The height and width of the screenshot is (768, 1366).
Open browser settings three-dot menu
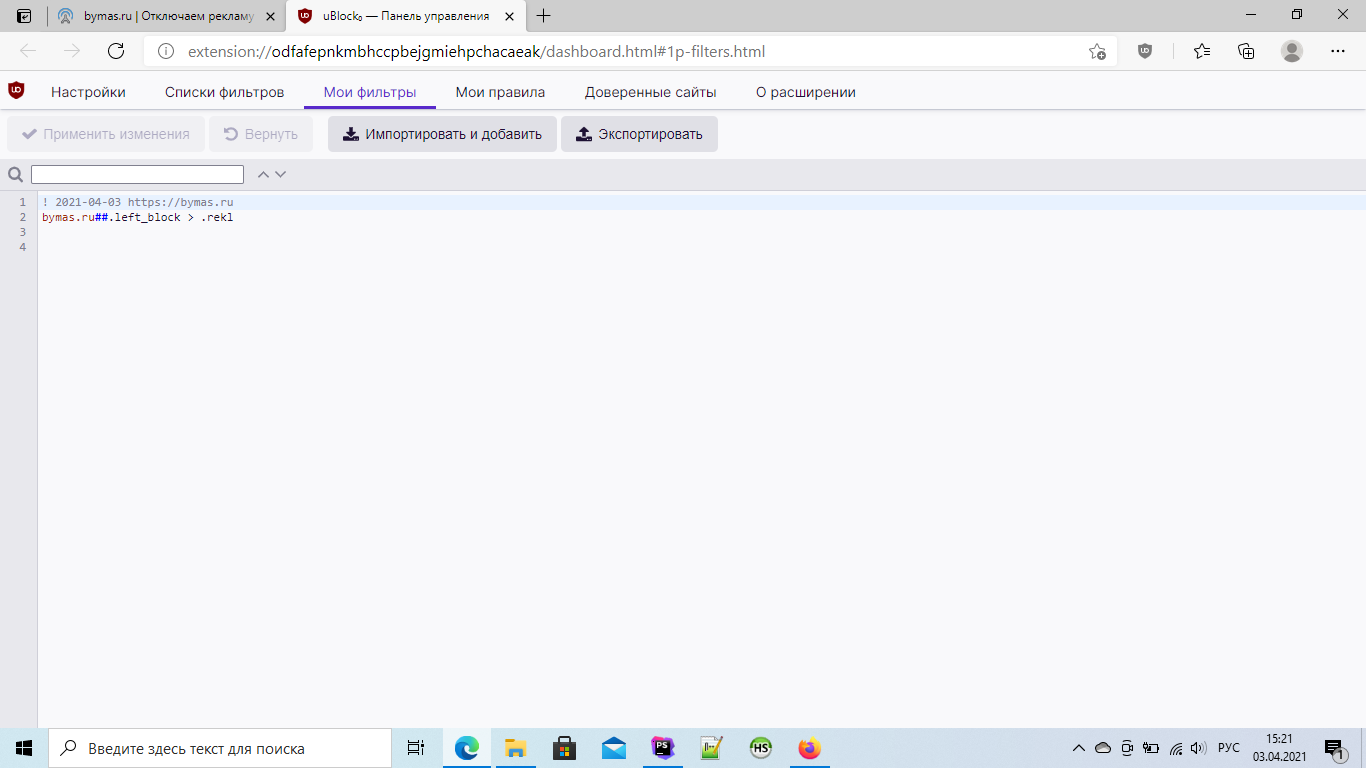point(1338,51)
